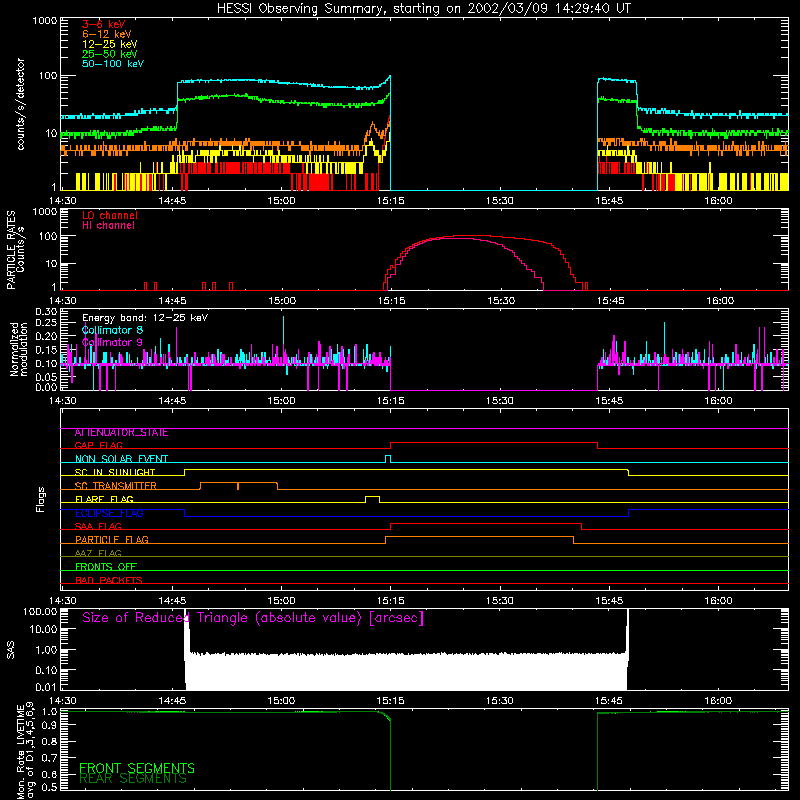Select the dim olive flag label above FRONTS_OFF
Viewport: 800px width, 800px height.
(98, 554)
